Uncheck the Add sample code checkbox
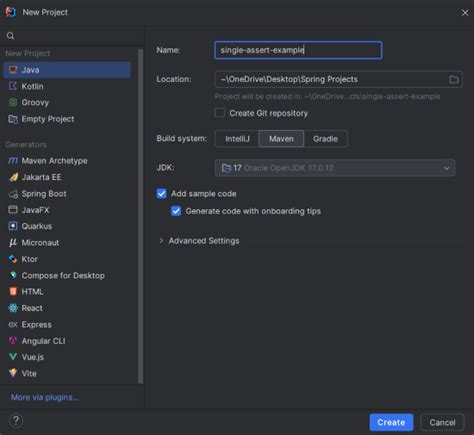 coord(162,194)
